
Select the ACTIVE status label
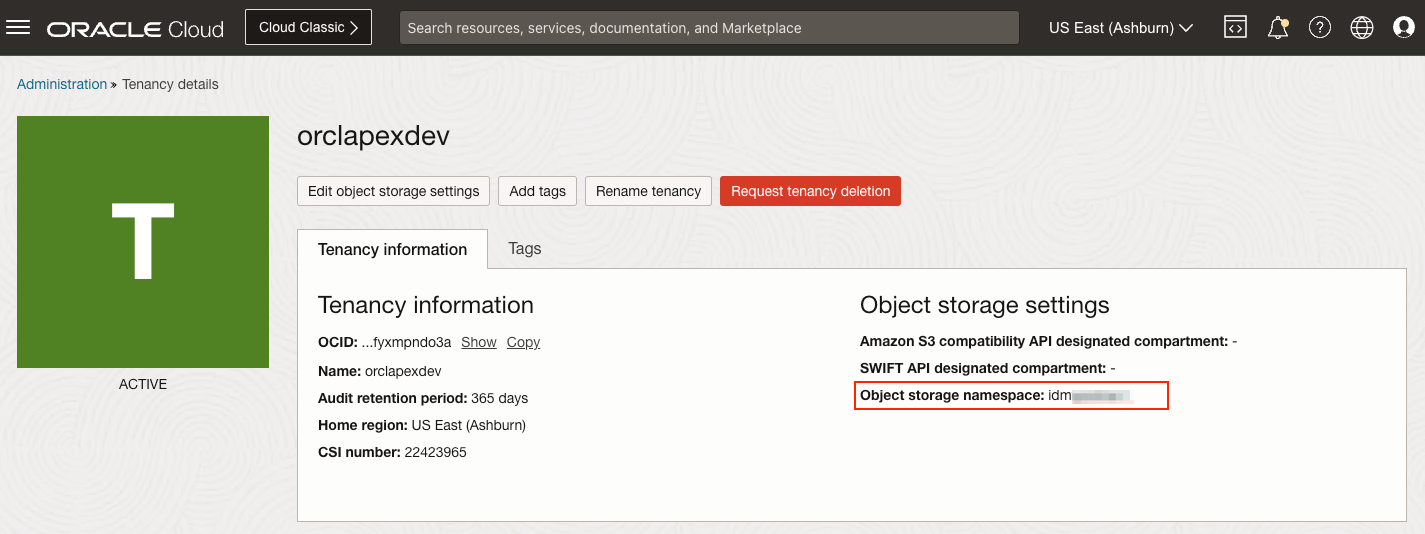143,384
